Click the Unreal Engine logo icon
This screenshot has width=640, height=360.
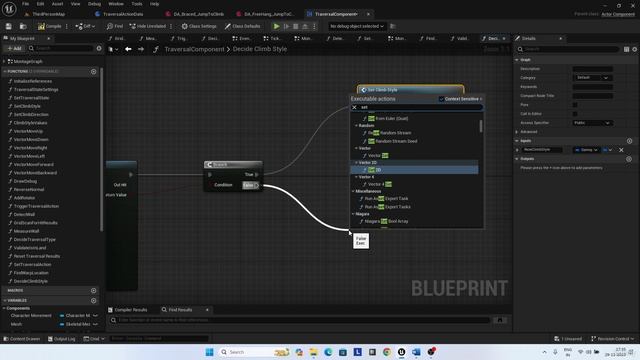click(x=9, y=9)
